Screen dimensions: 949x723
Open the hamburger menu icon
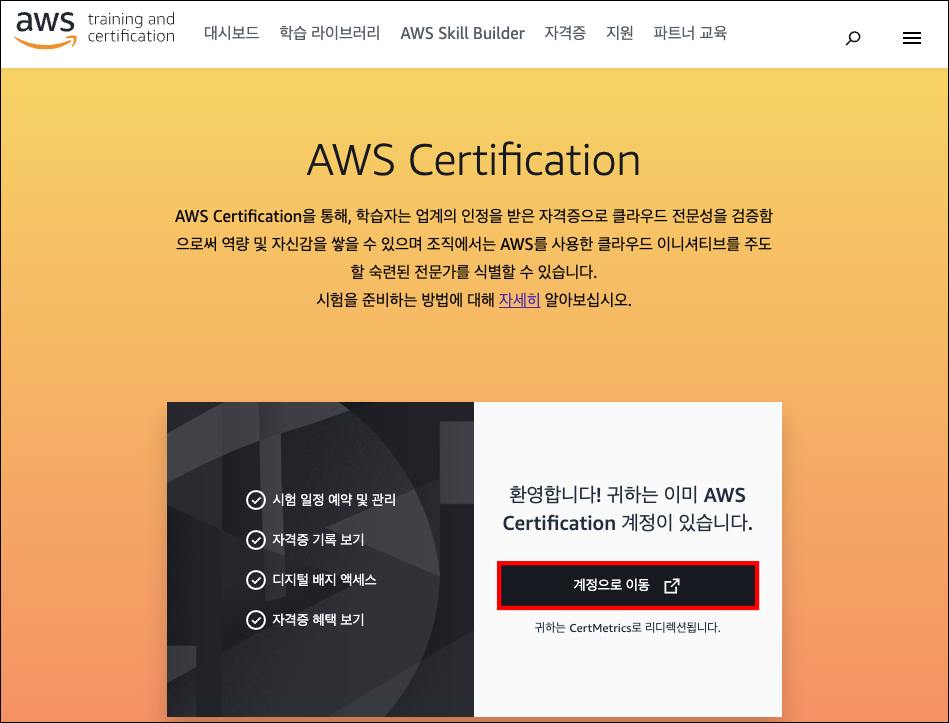coord(911,38)
